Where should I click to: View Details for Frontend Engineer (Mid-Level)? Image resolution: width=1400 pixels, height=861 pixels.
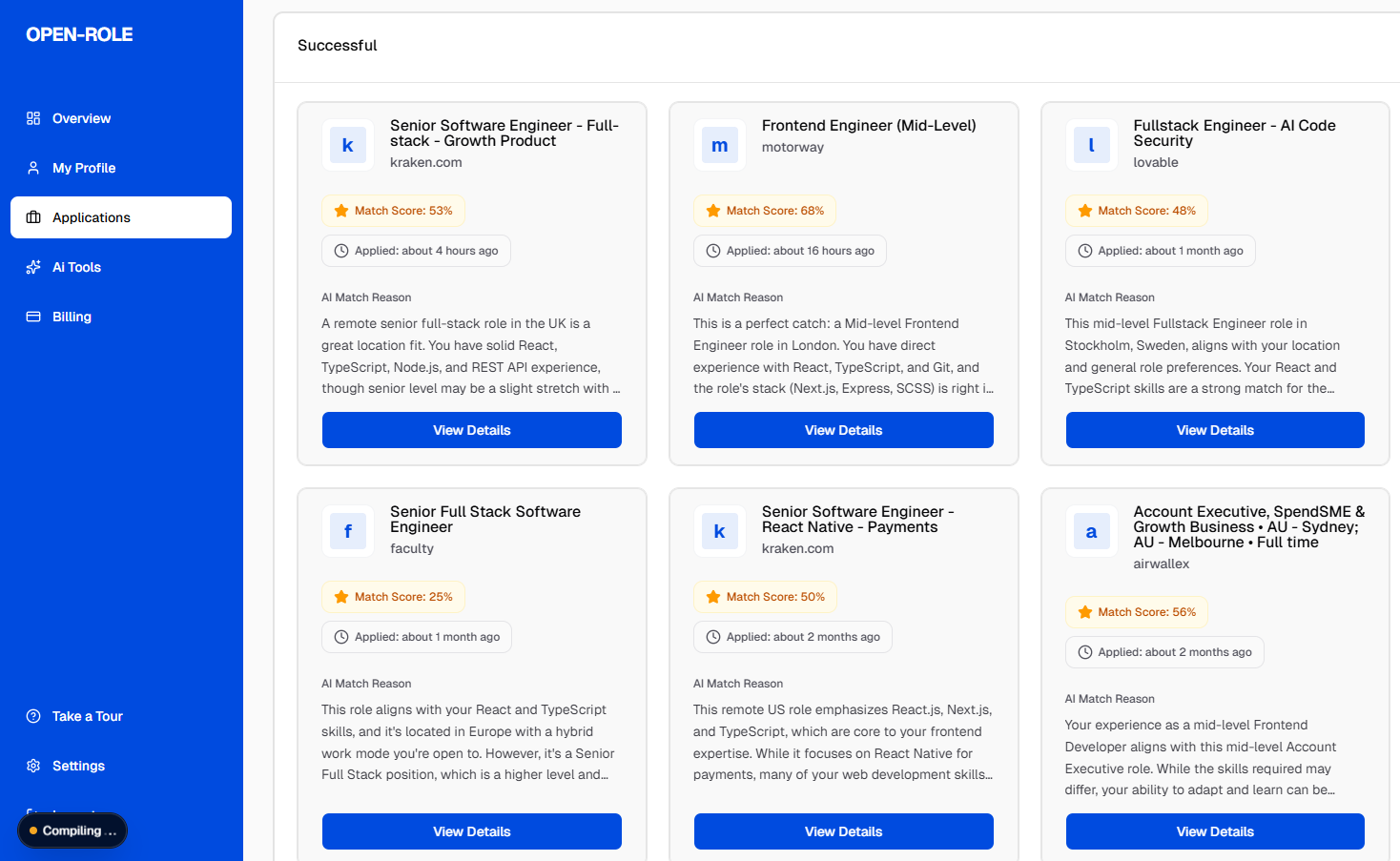click(844, 430)
